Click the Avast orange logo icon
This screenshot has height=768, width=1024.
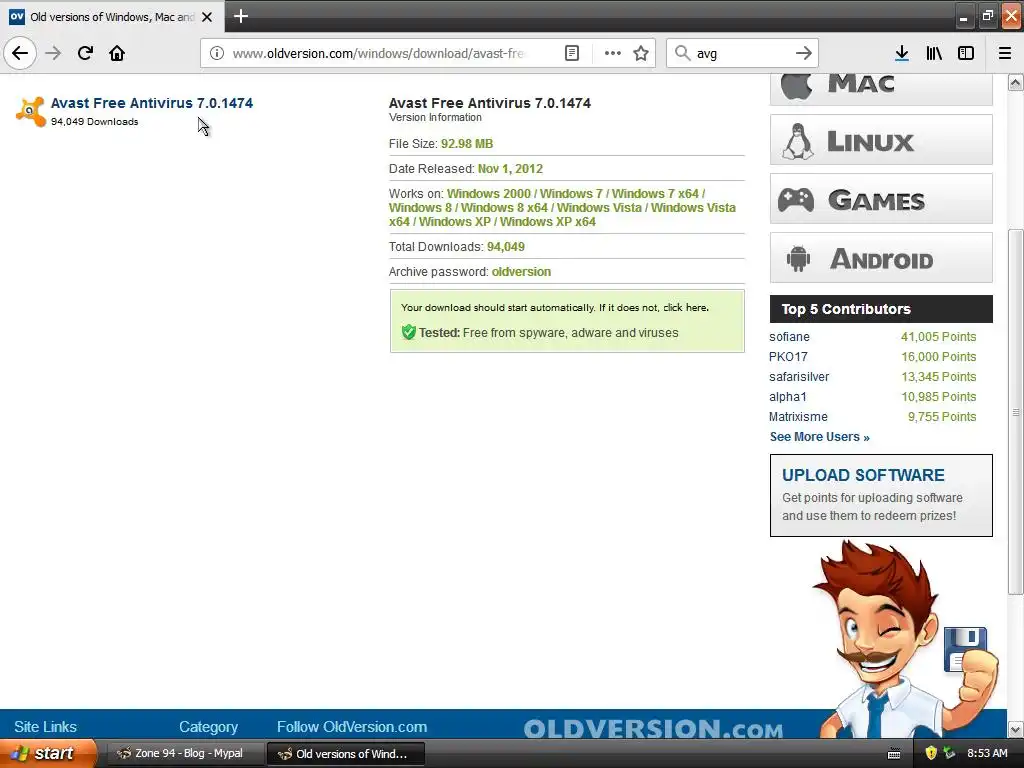30,111
